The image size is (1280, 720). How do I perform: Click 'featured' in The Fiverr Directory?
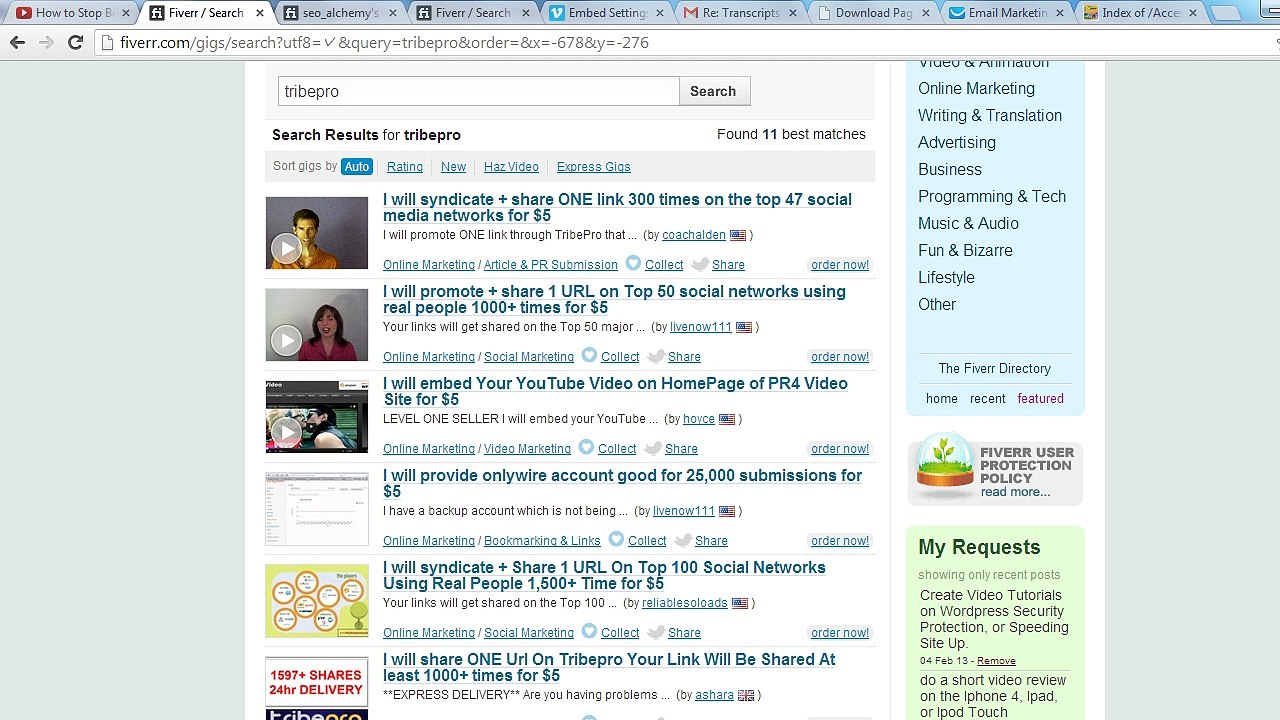[x=1040, y=398]
